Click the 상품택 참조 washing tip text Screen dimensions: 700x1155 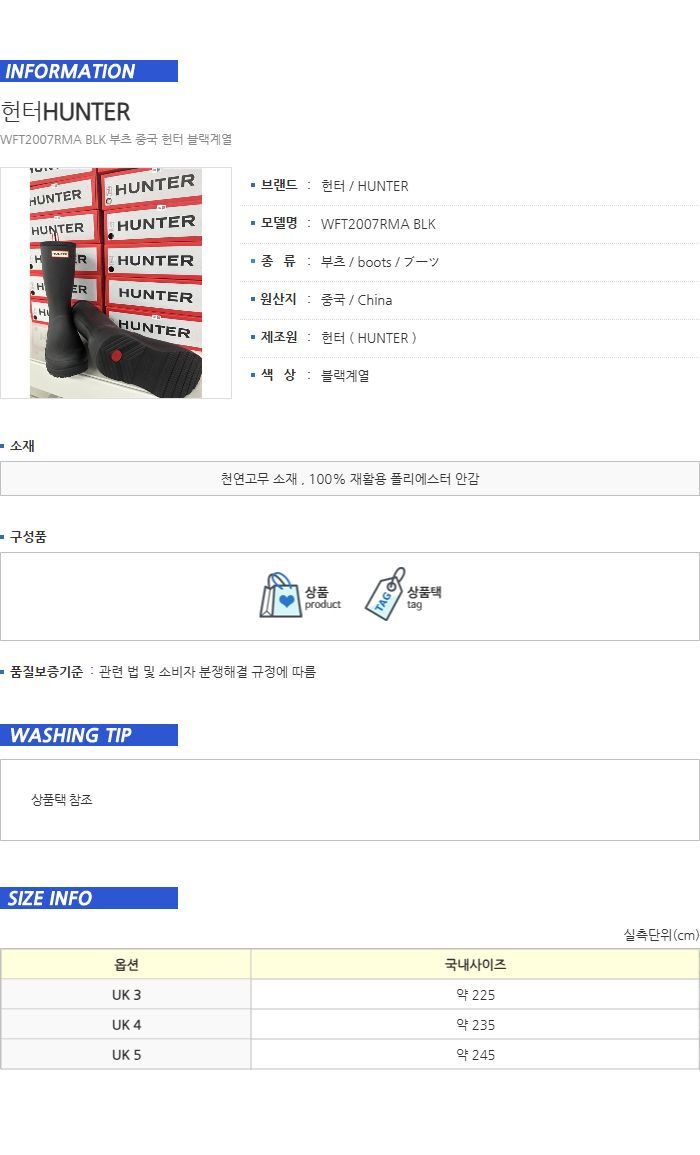(62, 800)
